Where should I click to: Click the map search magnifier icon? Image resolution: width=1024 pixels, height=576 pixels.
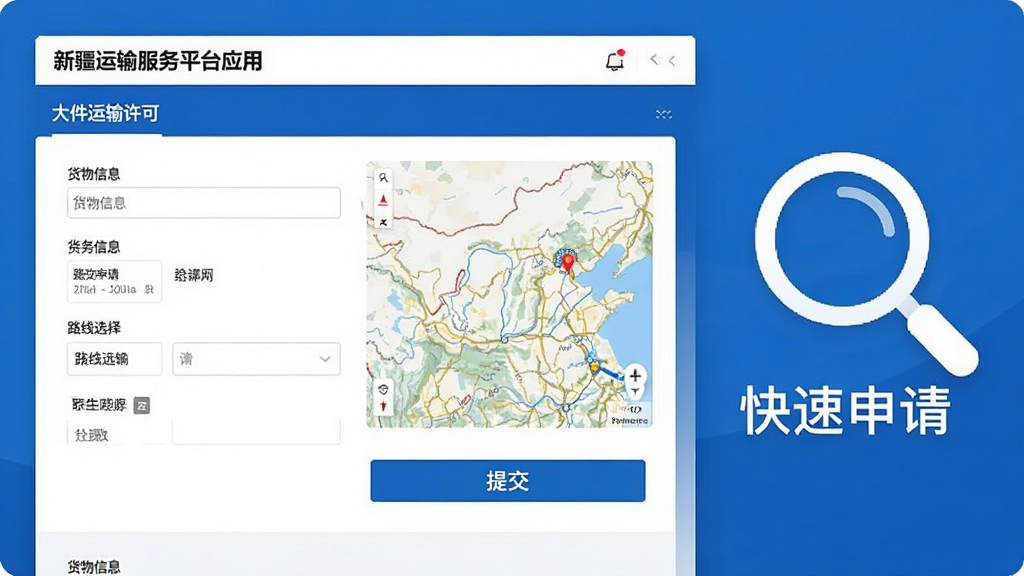pos(383,178)
